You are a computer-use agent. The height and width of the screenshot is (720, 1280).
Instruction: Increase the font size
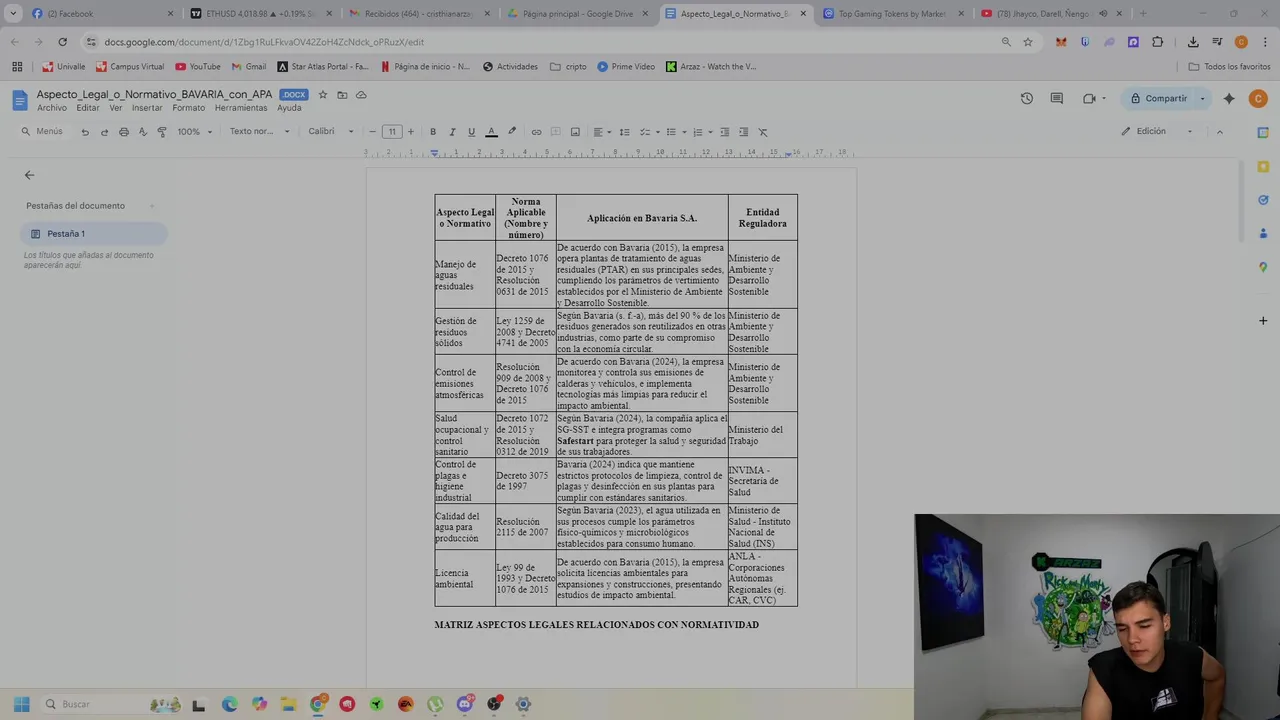[x=410, y=132]
